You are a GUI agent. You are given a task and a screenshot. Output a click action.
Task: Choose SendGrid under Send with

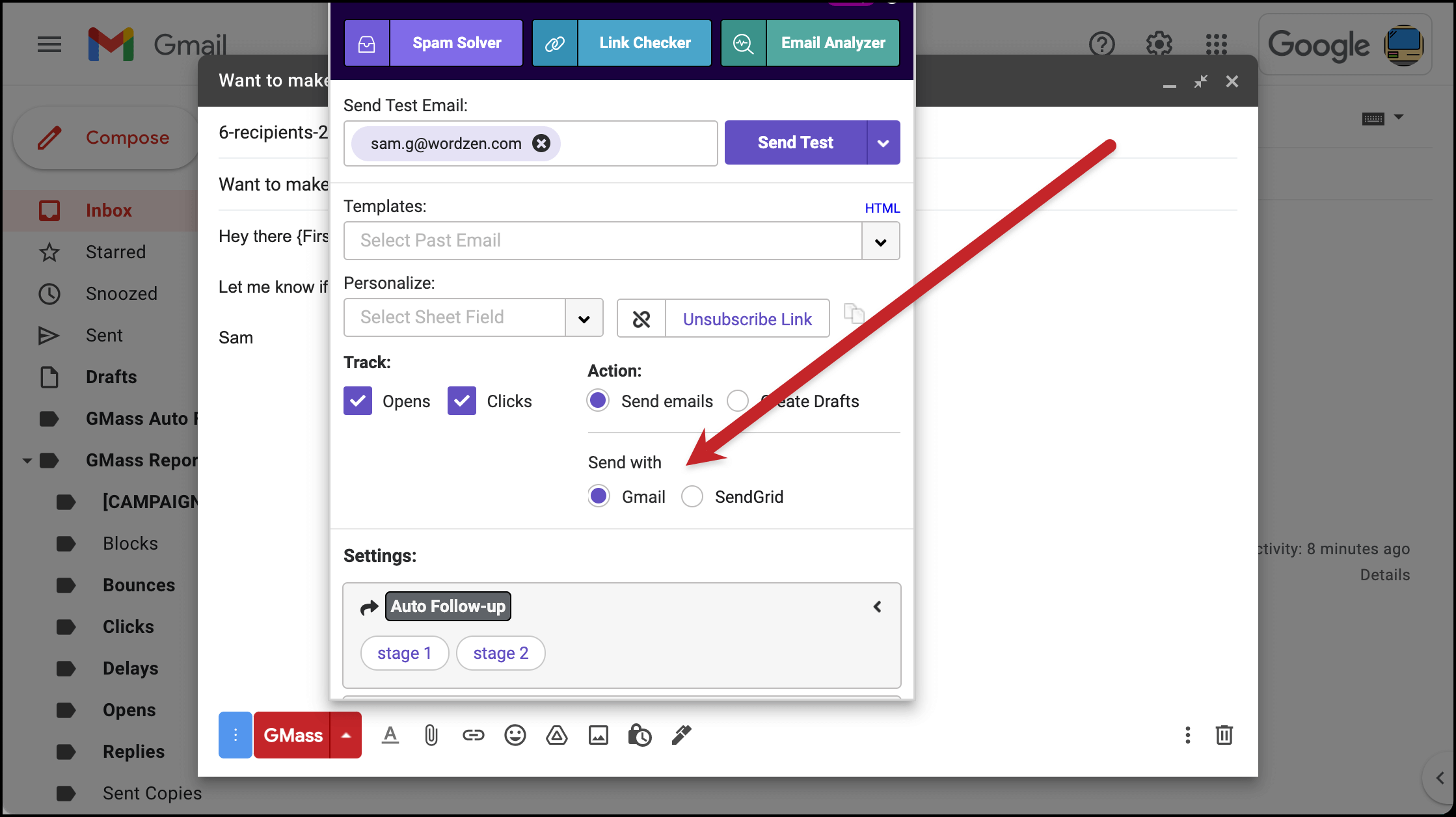click(x=692, y=496)
